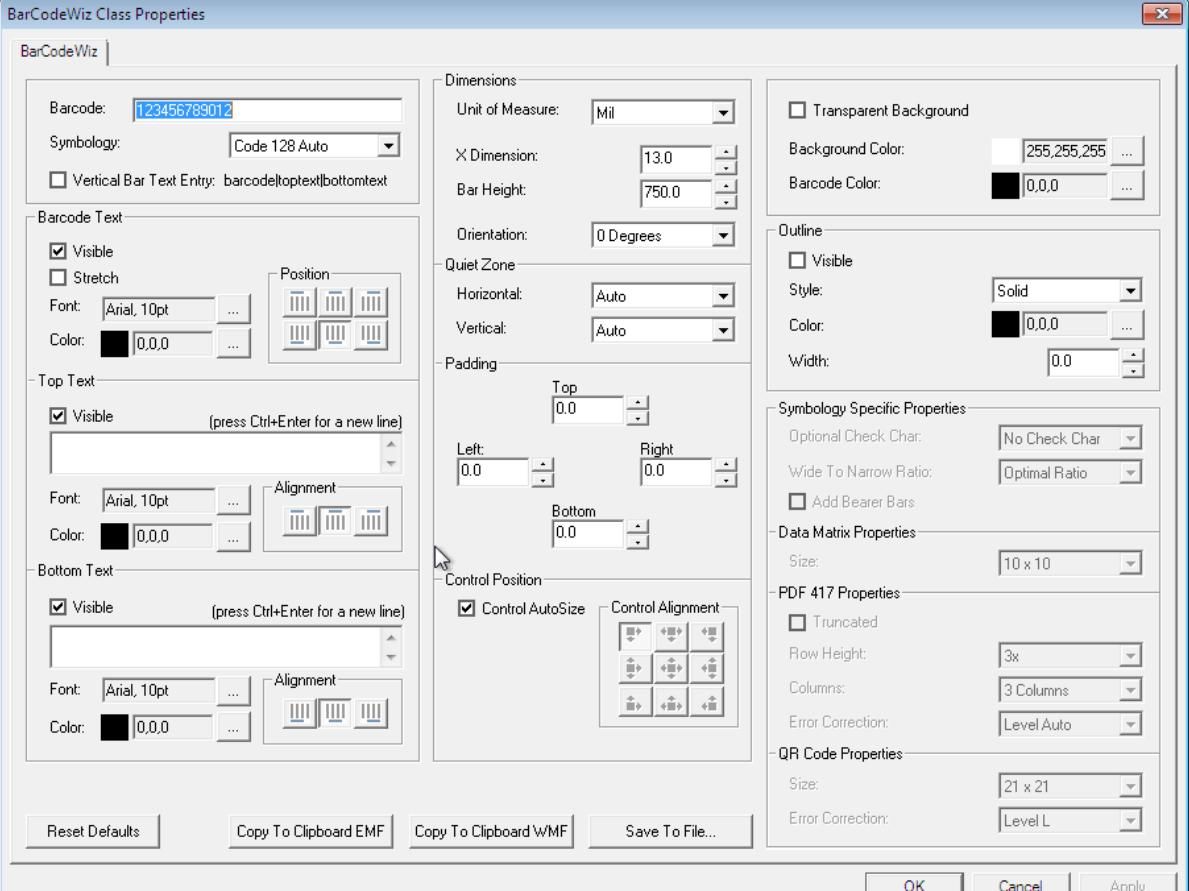Set barcode text position to bottom center
The width and height of the screenshot is (1189, 891).
tap(335, 334)
